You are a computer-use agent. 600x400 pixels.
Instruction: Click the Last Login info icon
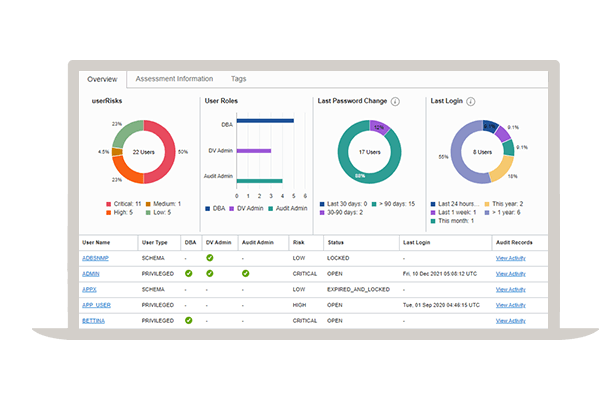[x=471, y=101]
